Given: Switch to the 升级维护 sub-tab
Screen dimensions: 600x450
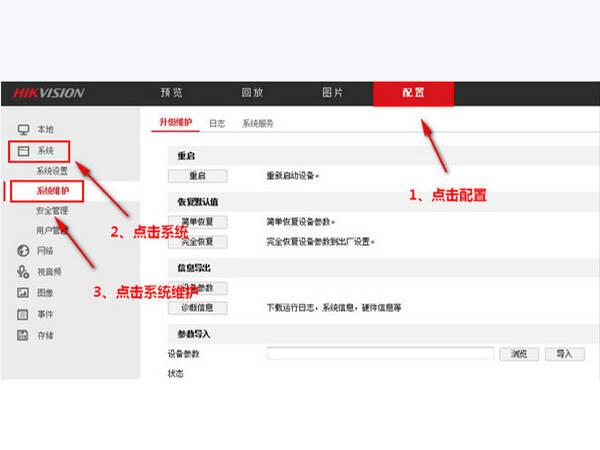Looking at the screenshot, I should coord(176,122).
